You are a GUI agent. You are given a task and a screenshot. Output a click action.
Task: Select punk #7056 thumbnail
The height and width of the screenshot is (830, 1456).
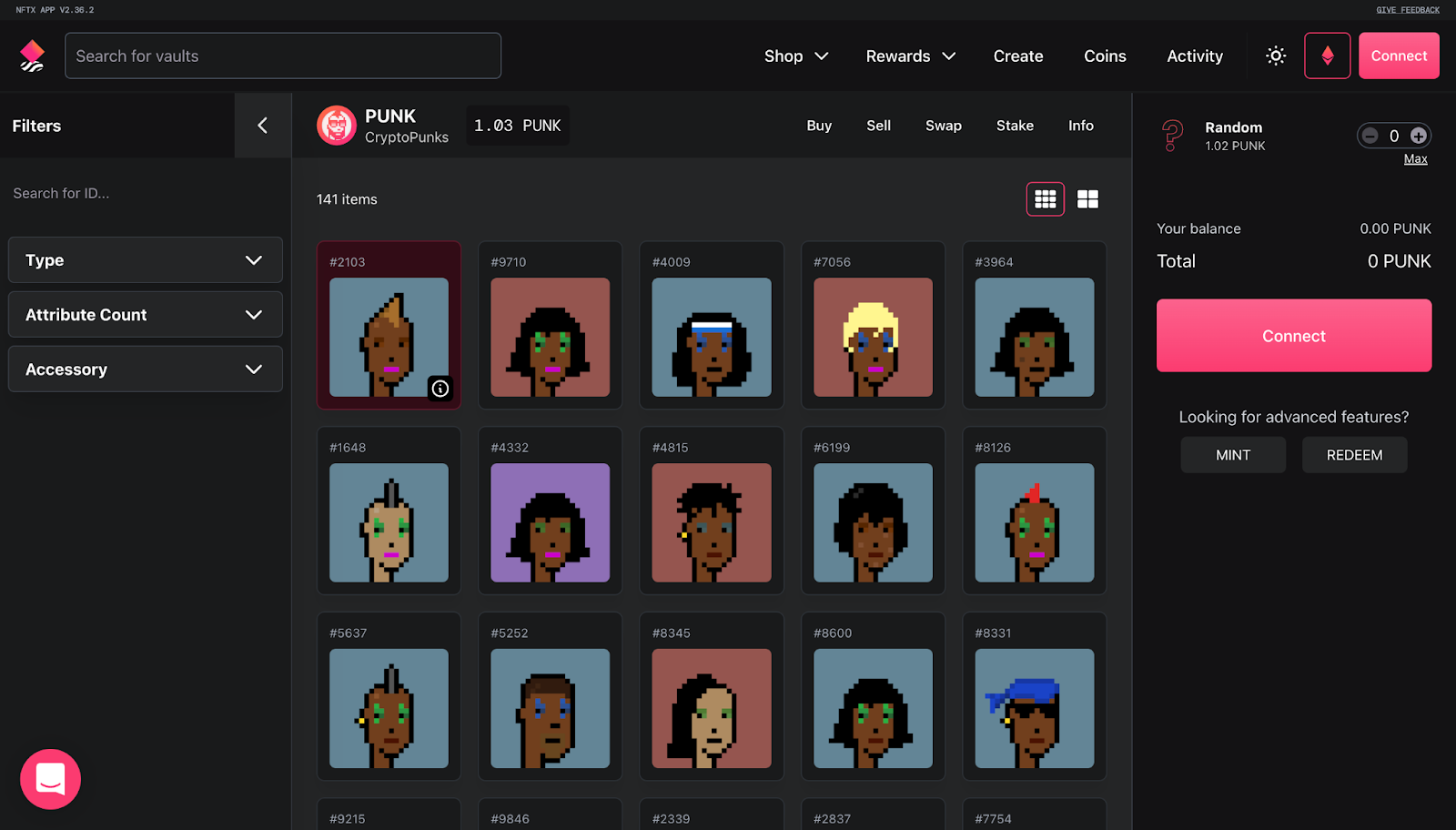(873, 337)
